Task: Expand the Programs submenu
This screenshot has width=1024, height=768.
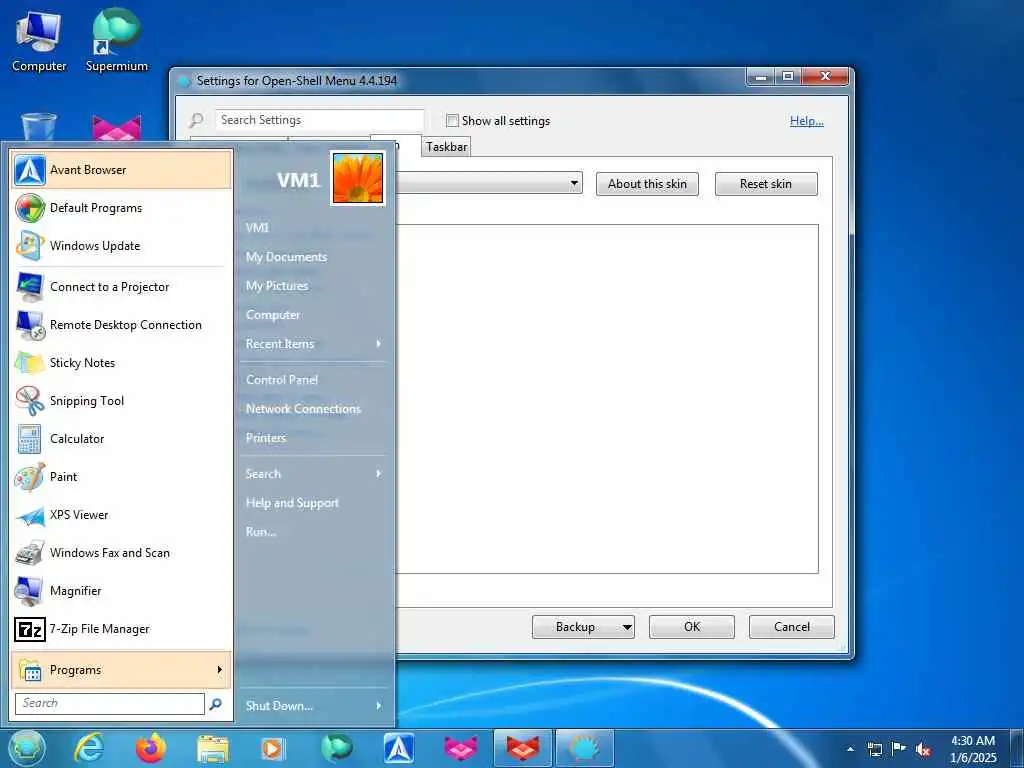Action: [x=121, y=669]
